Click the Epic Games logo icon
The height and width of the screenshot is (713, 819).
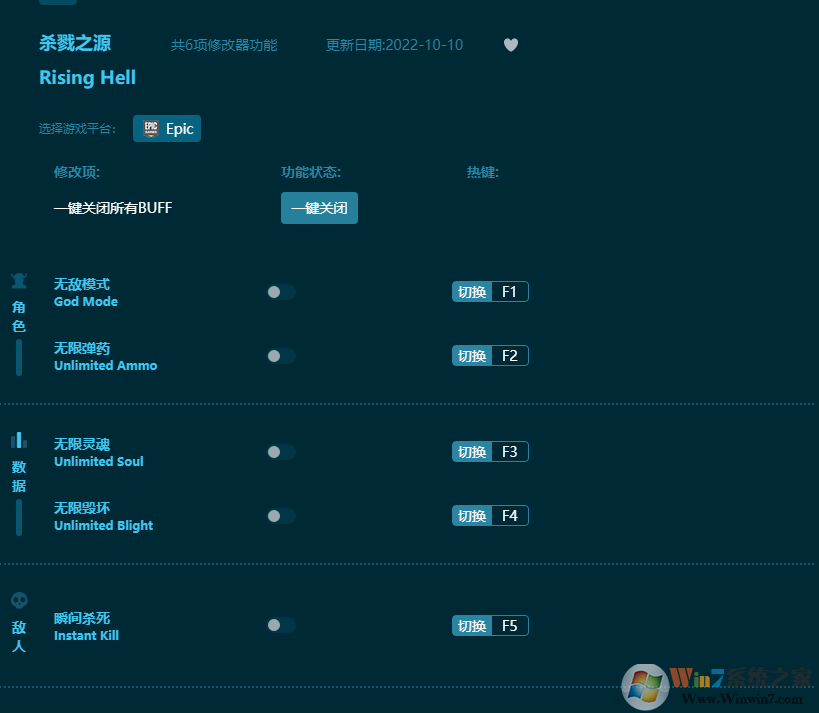click(x=151, y=128)
